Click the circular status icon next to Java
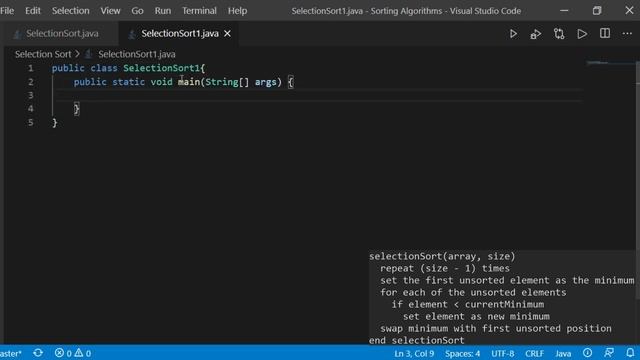 (x=587, y=353)
